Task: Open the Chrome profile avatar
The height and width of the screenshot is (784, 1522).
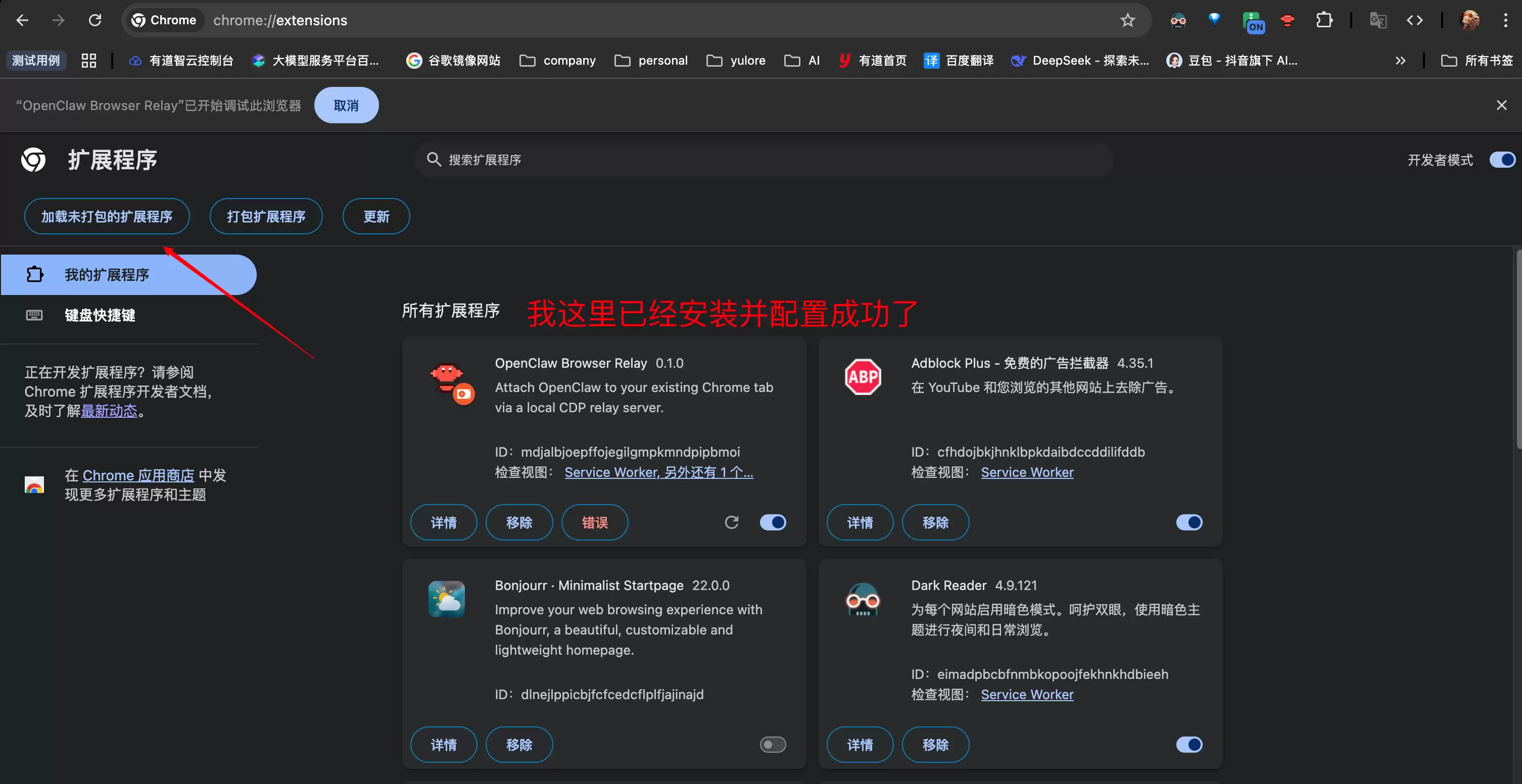Action: 1469,20
